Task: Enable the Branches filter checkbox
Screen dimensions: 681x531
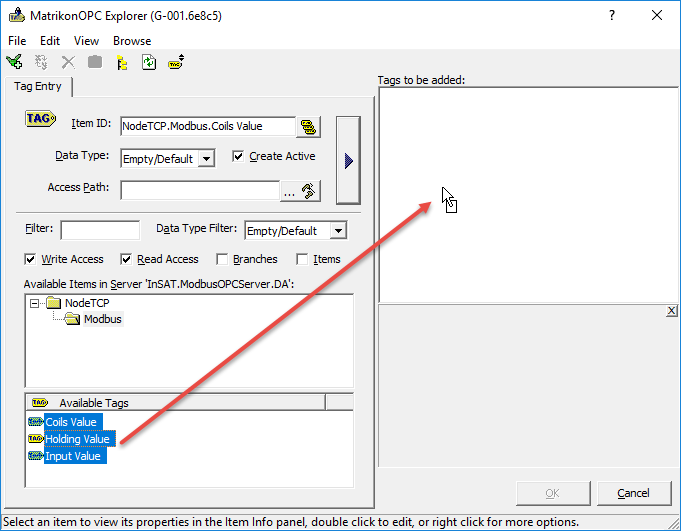Action: pos(222,259)
